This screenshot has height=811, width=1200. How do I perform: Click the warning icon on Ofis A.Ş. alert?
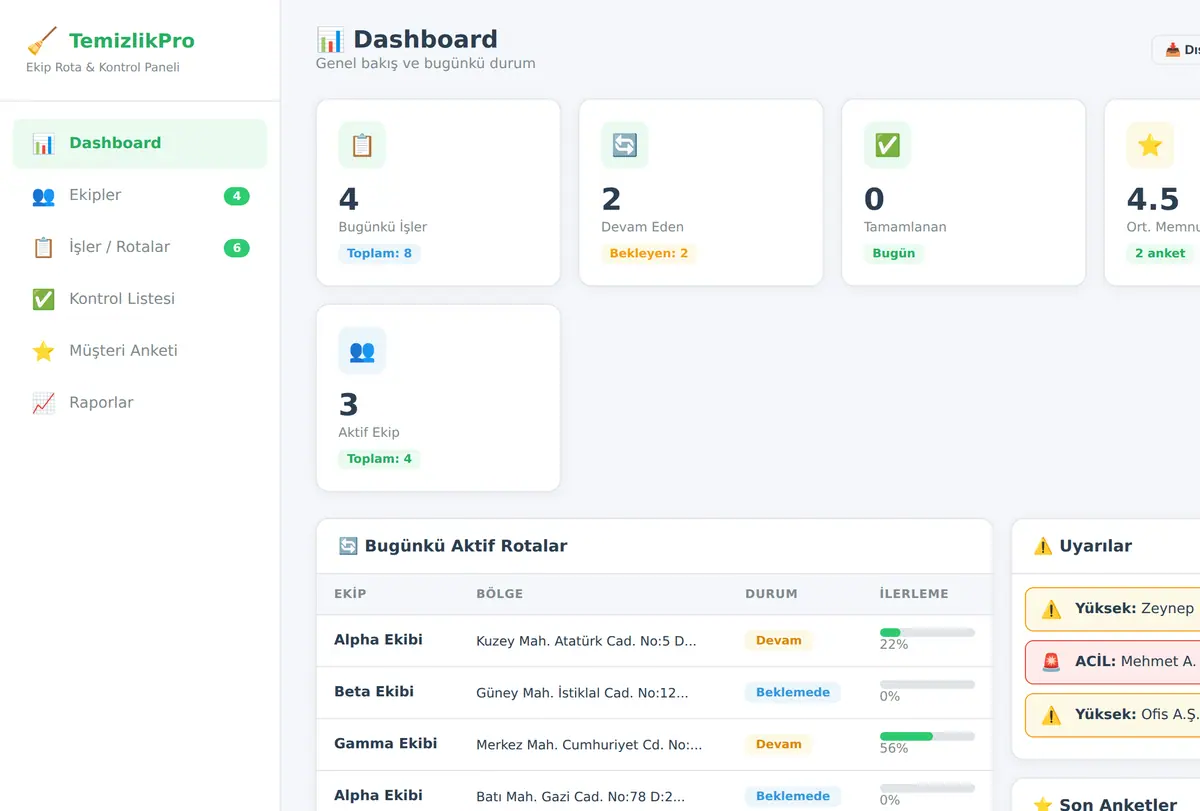(1051, 715)
